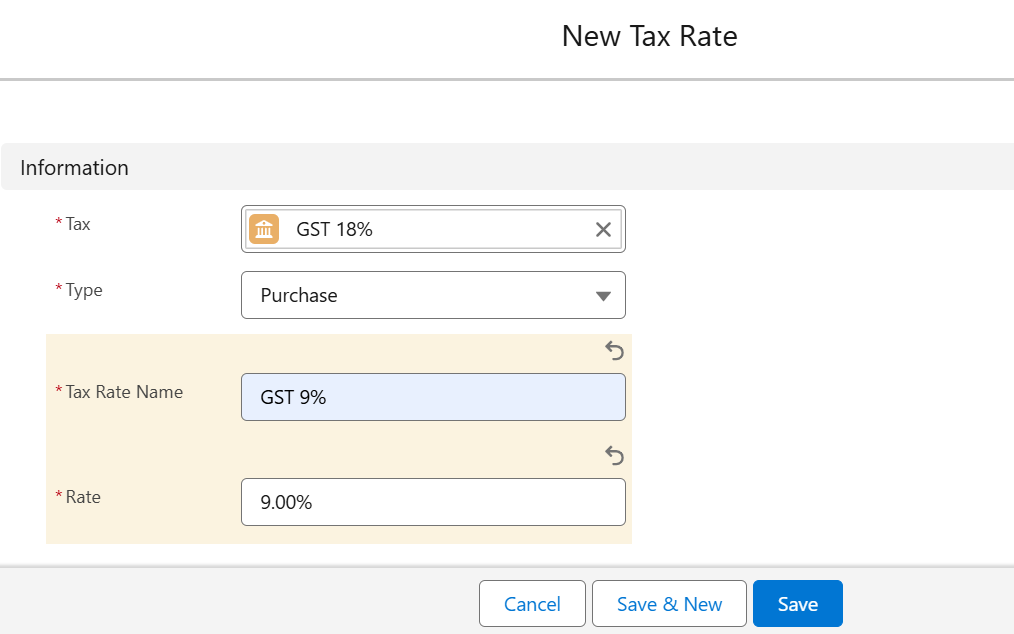
Task: Click the Tax field label
Action: click(x=78, y=224)
